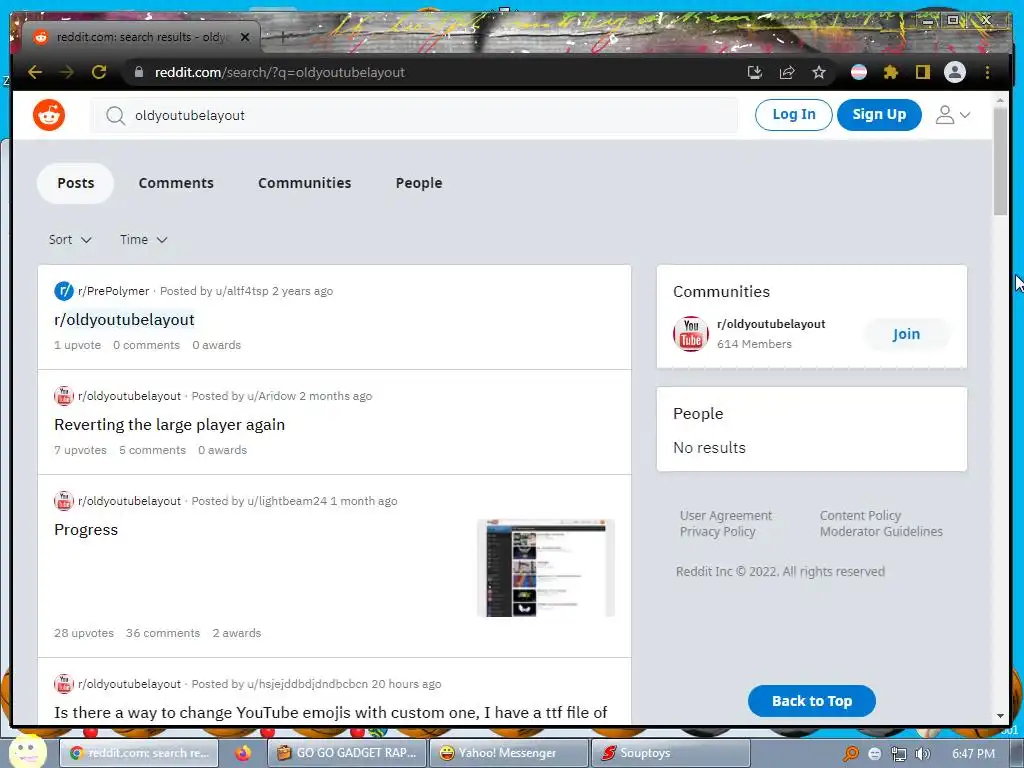Open the Content Policy link
This screenshot has height=768, width=1024.
[860, 515]
